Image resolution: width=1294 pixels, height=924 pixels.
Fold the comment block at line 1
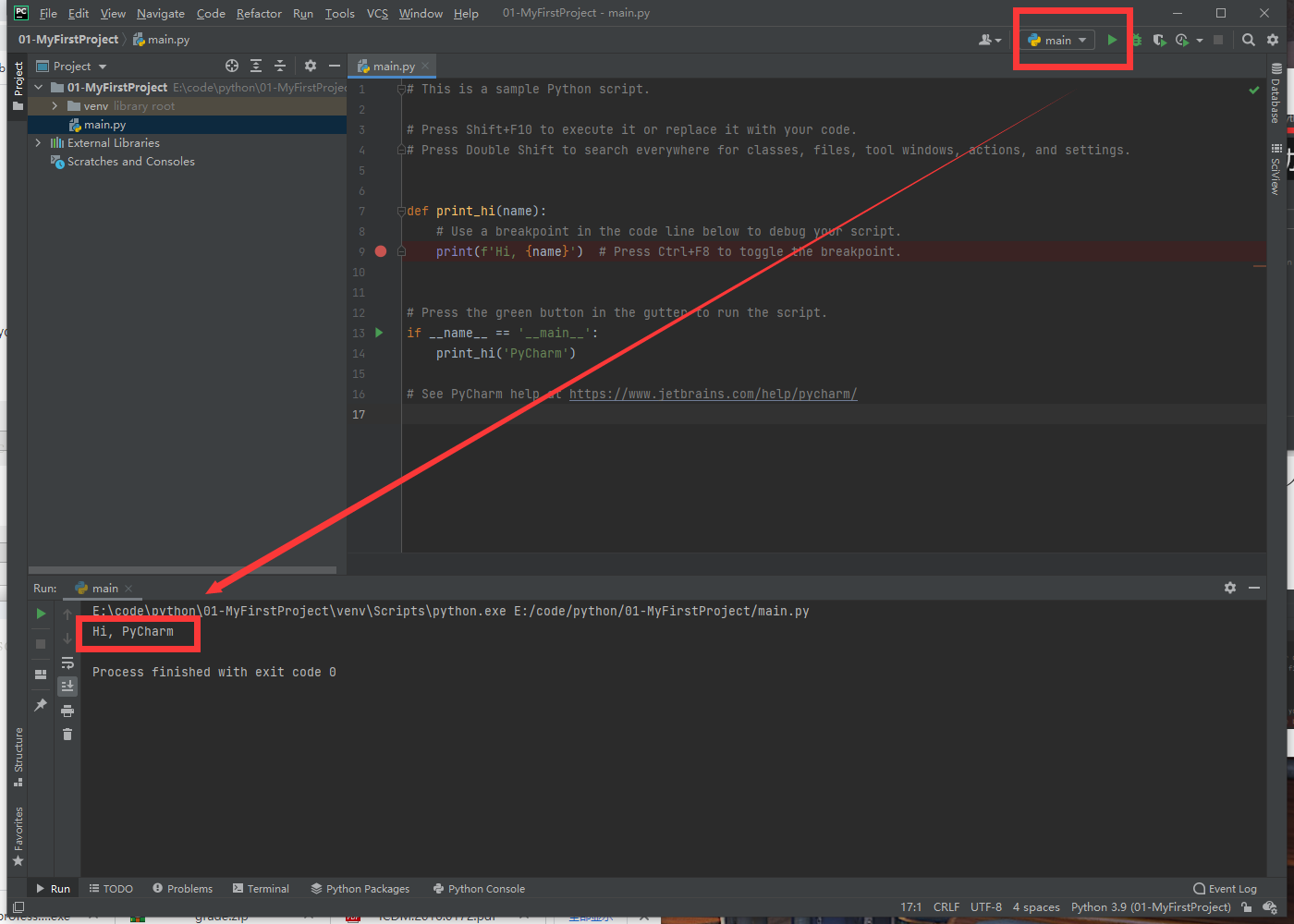[401, 90]
